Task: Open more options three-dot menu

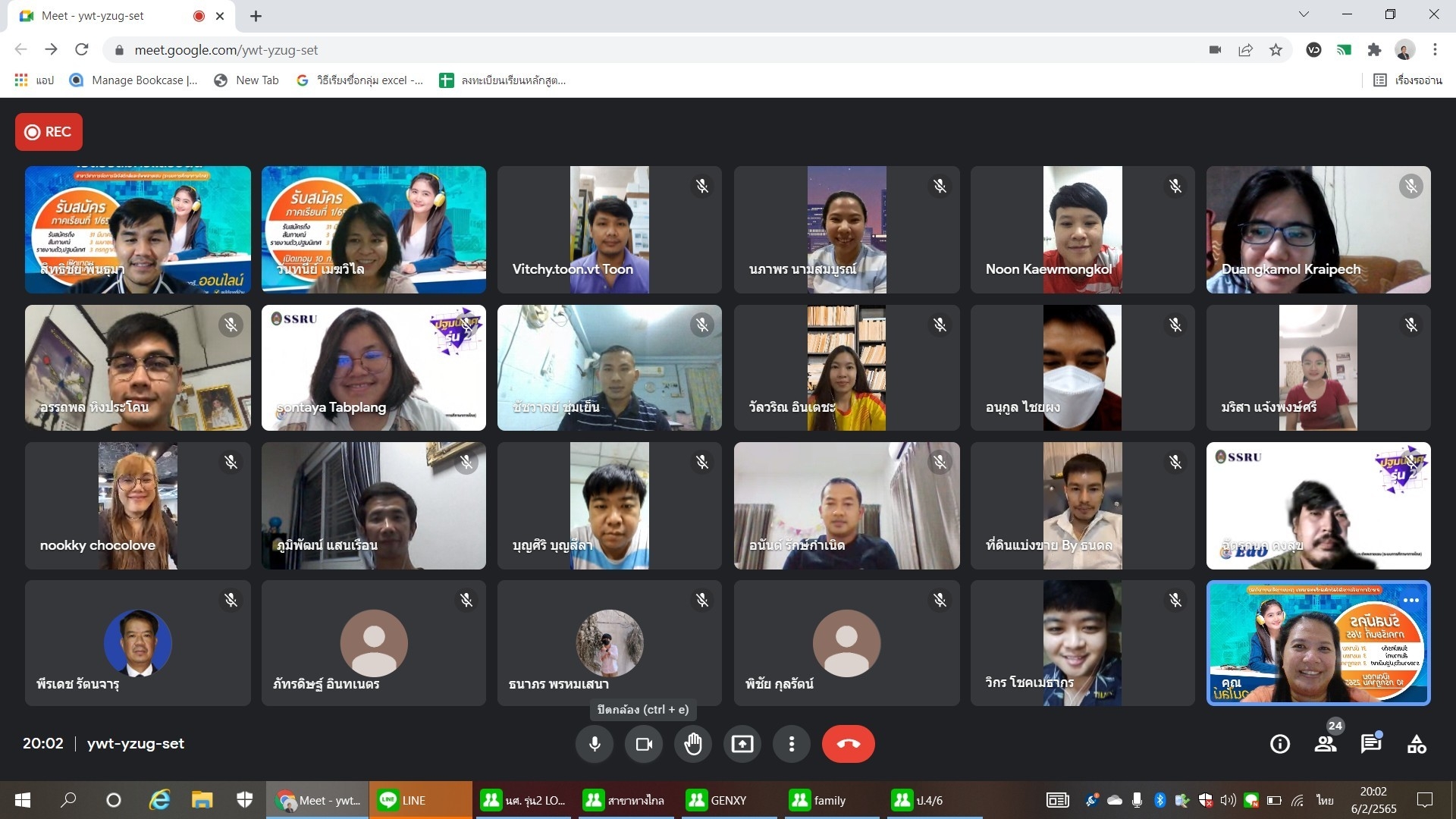Action: click(791, 744)
